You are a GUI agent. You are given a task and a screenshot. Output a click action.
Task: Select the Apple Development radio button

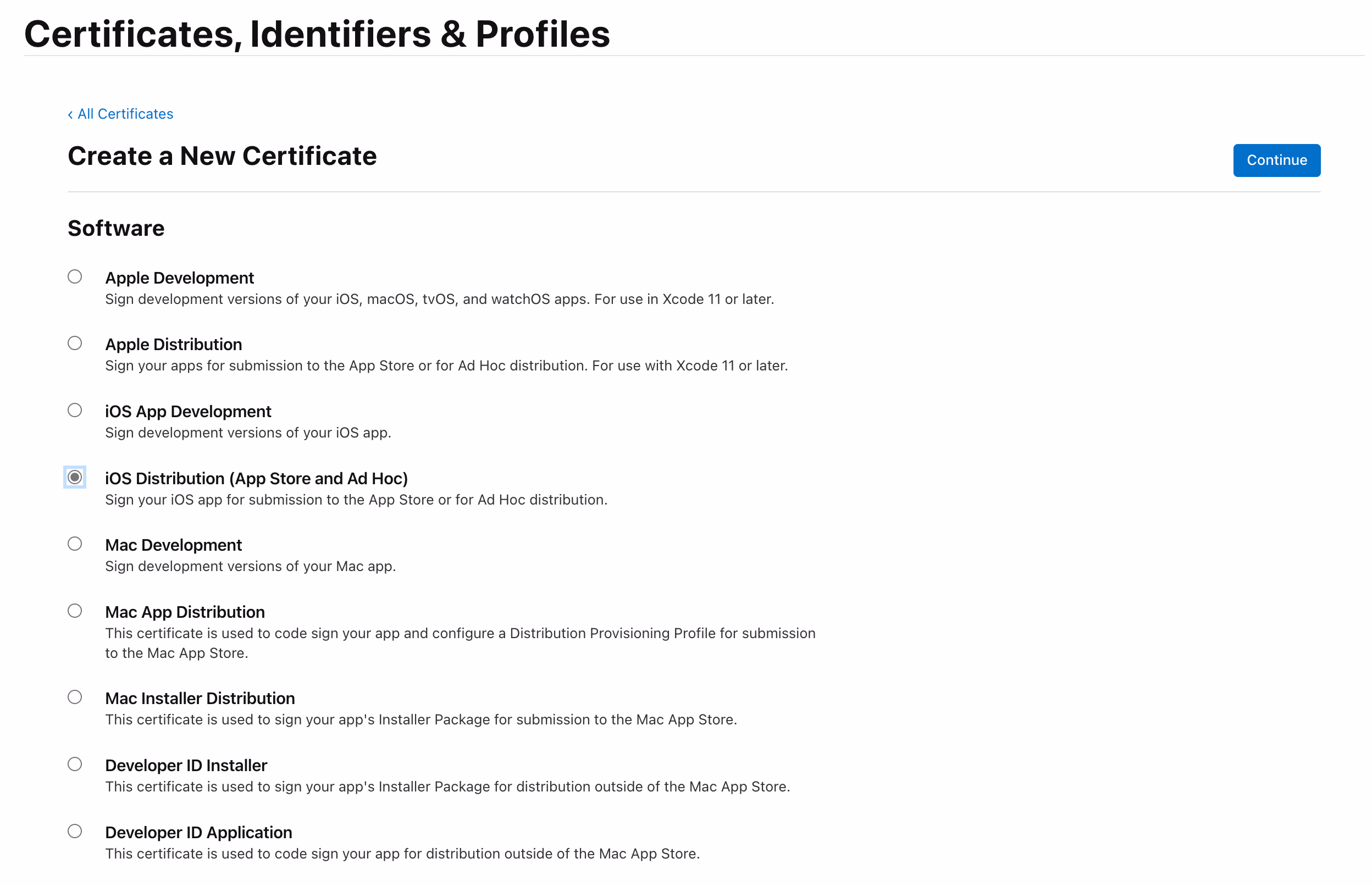coord(75,278)
